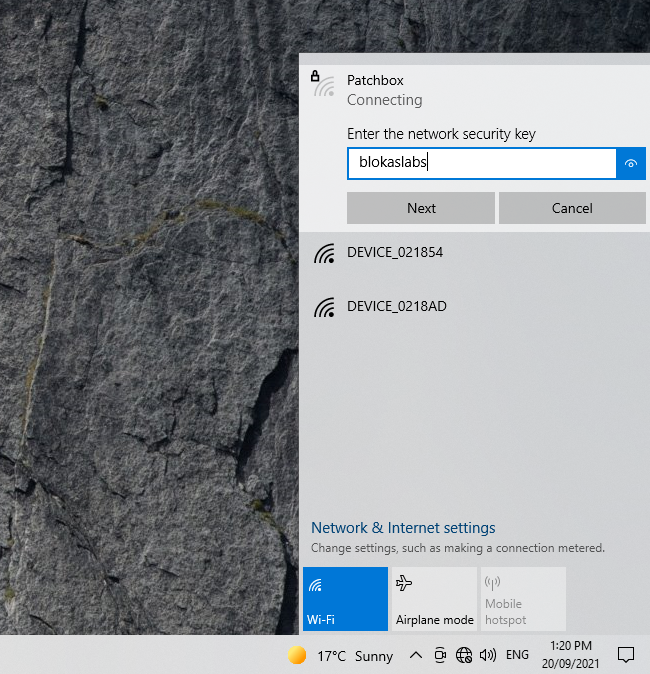Open the network globe icon in taskbar
The height and width of the screenshot is (674, 650).
(x=464, y=655)
